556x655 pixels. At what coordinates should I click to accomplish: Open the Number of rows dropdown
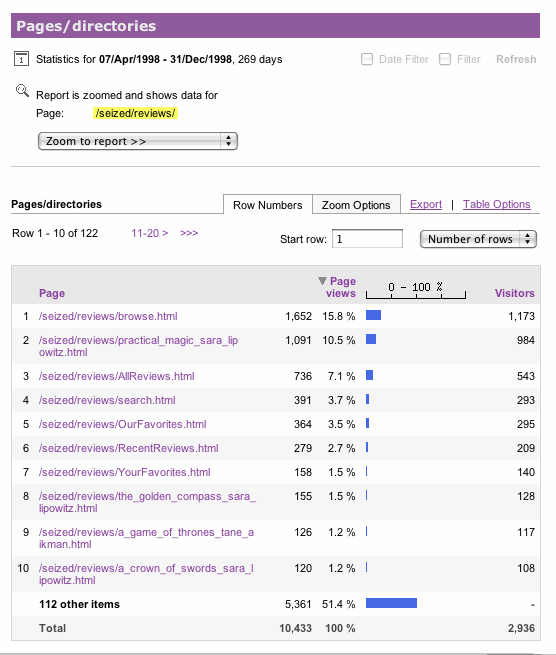[x=478, y=239]
